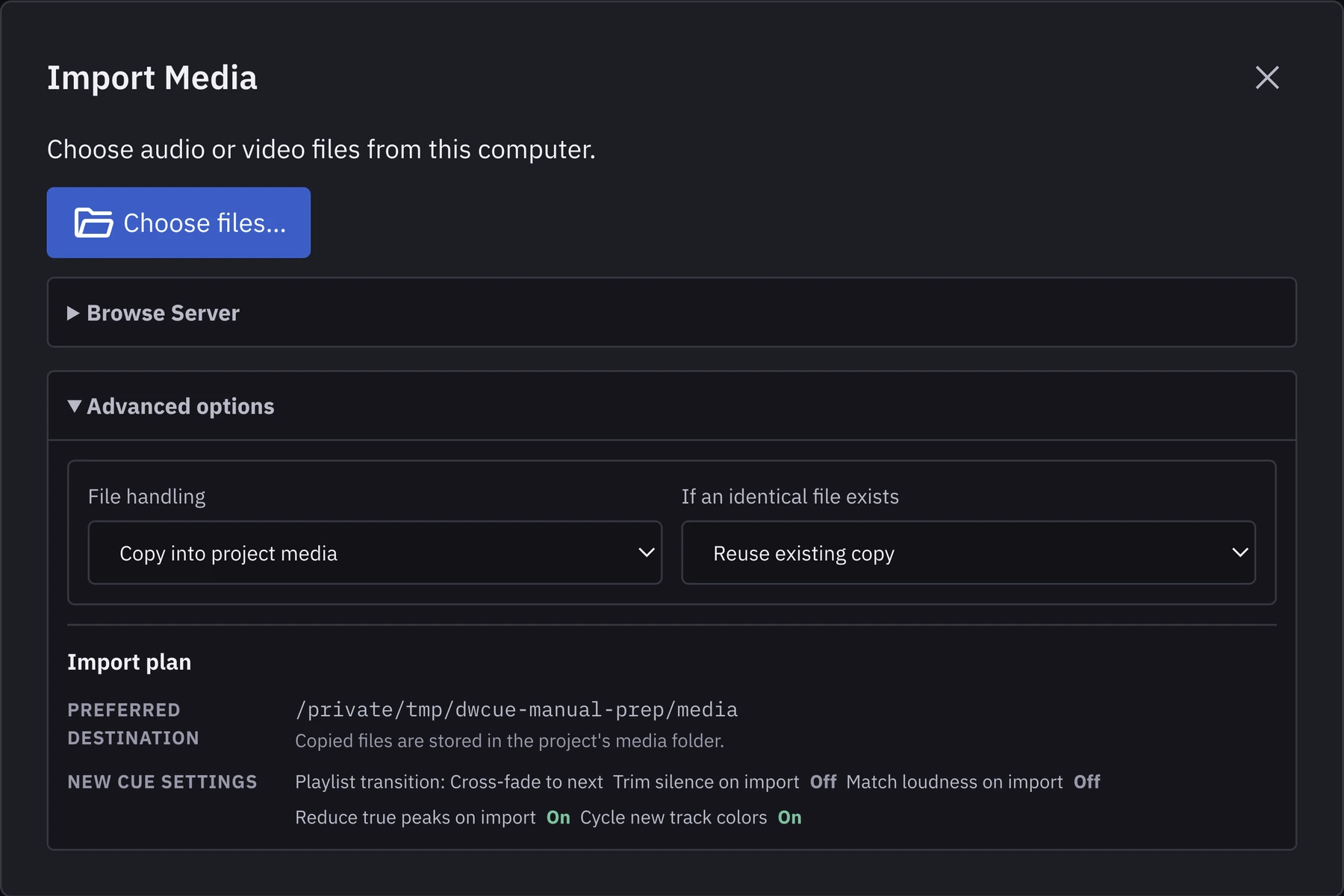The width and height of the screenshot is (1344, 896).
Task: Click the Choose audio or video files text
Action: point(321,149)
